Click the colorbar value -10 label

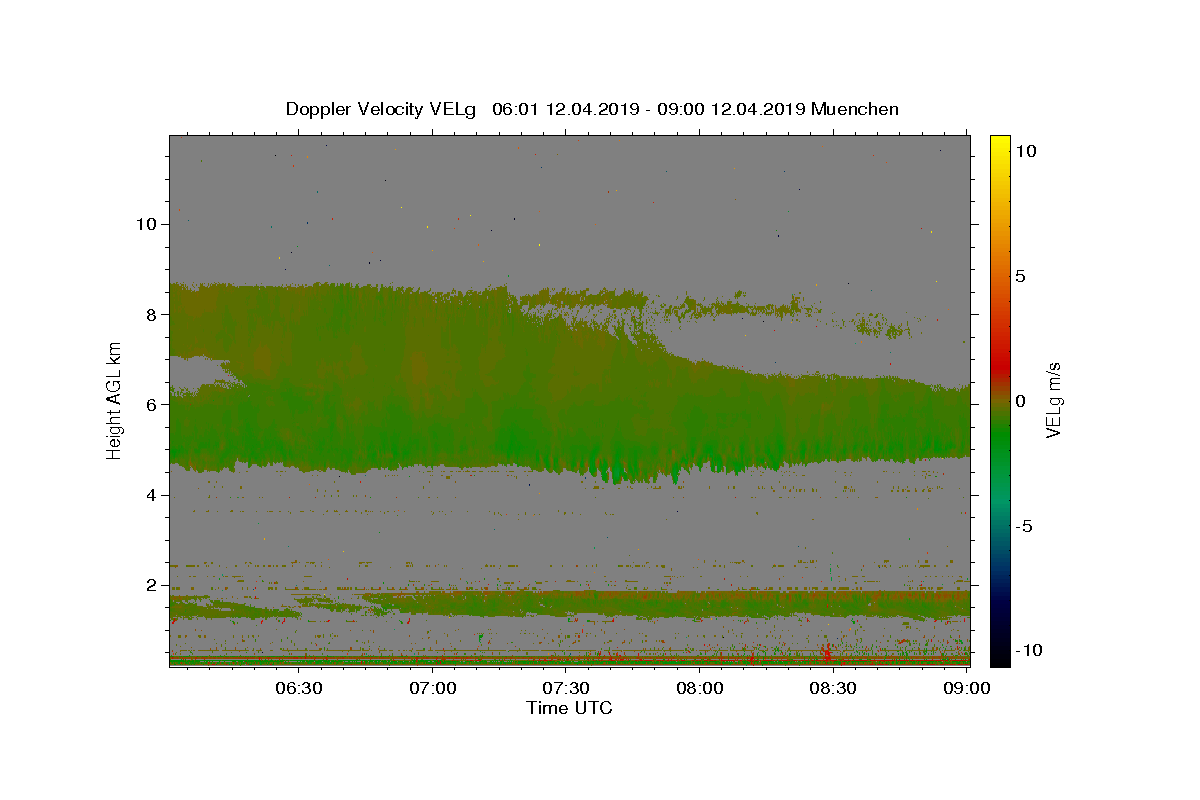click(x=1030, y=650)
